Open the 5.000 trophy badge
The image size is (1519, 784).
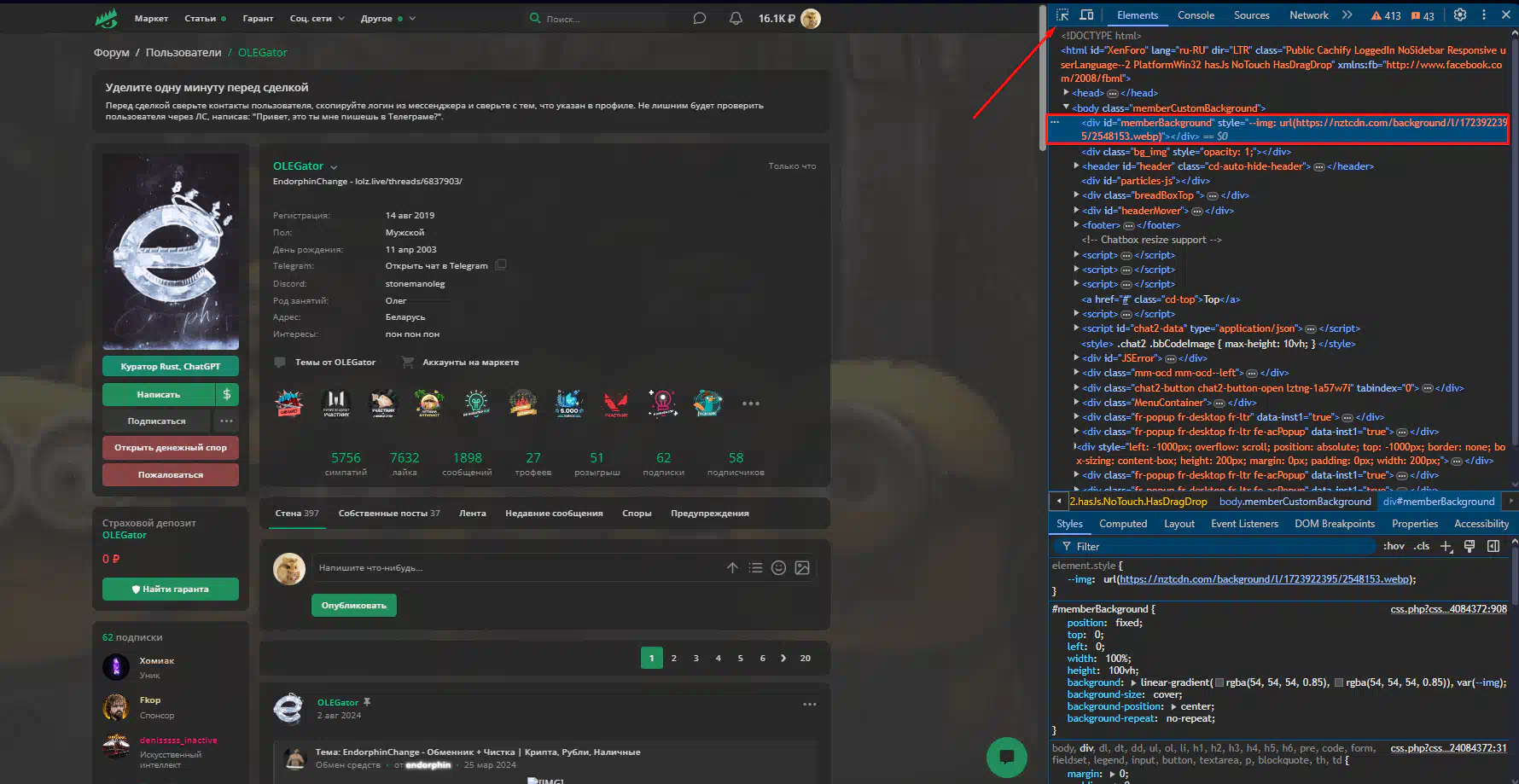569,403
